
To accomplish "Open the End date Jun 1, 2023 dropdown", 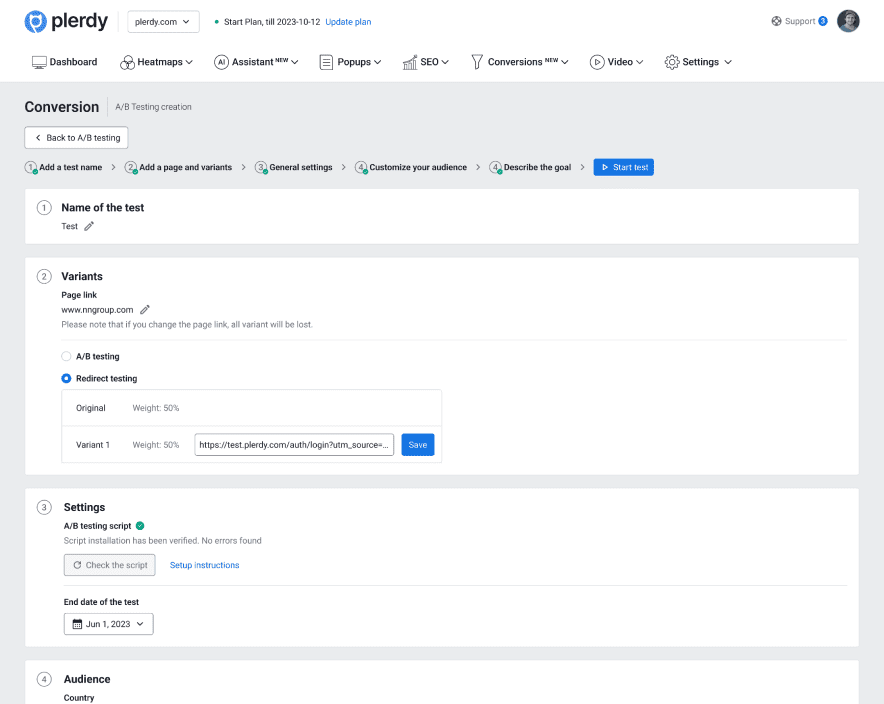I will tap(109, 624).
